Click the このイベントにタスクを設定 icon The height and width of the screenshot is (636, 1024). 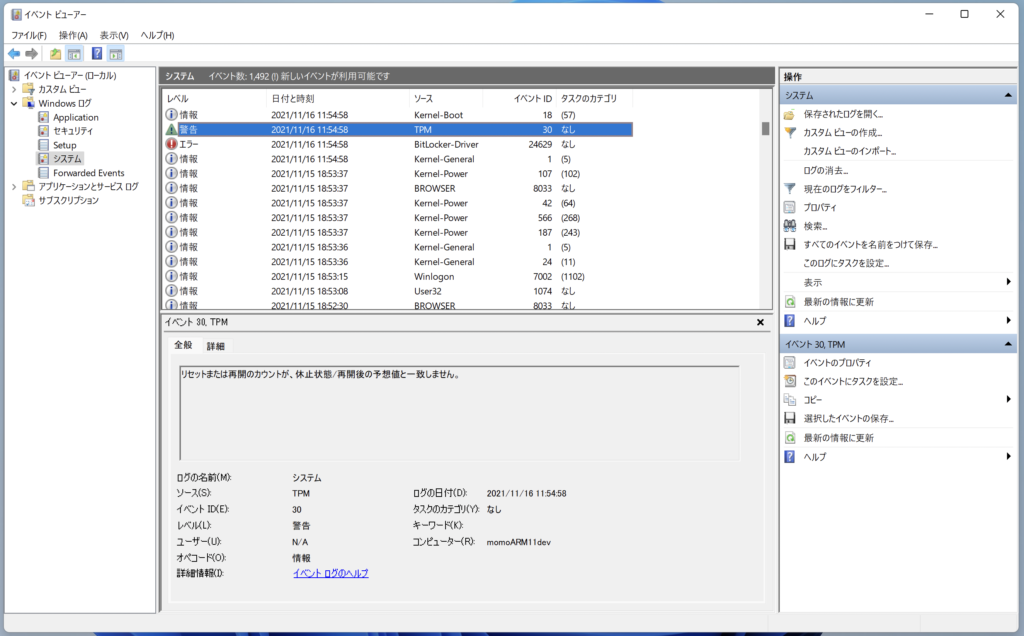point(790,381)
